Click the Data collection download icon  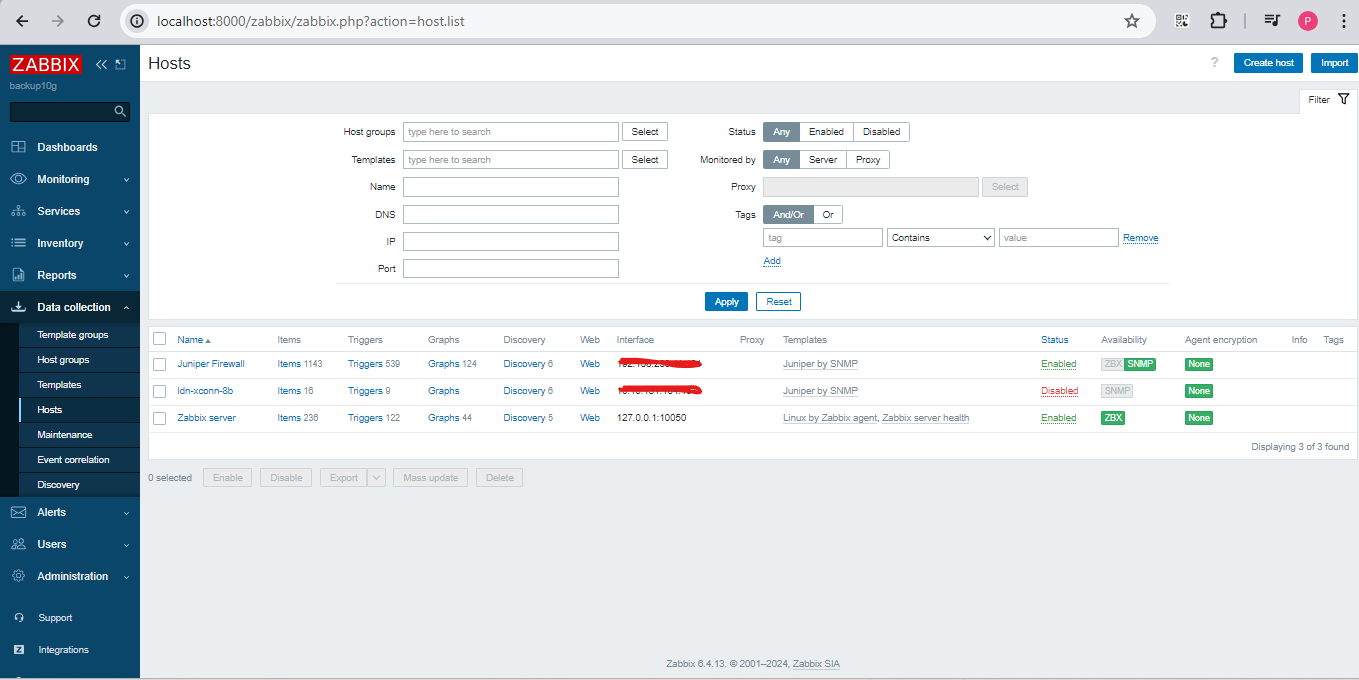tap(18, 307)
